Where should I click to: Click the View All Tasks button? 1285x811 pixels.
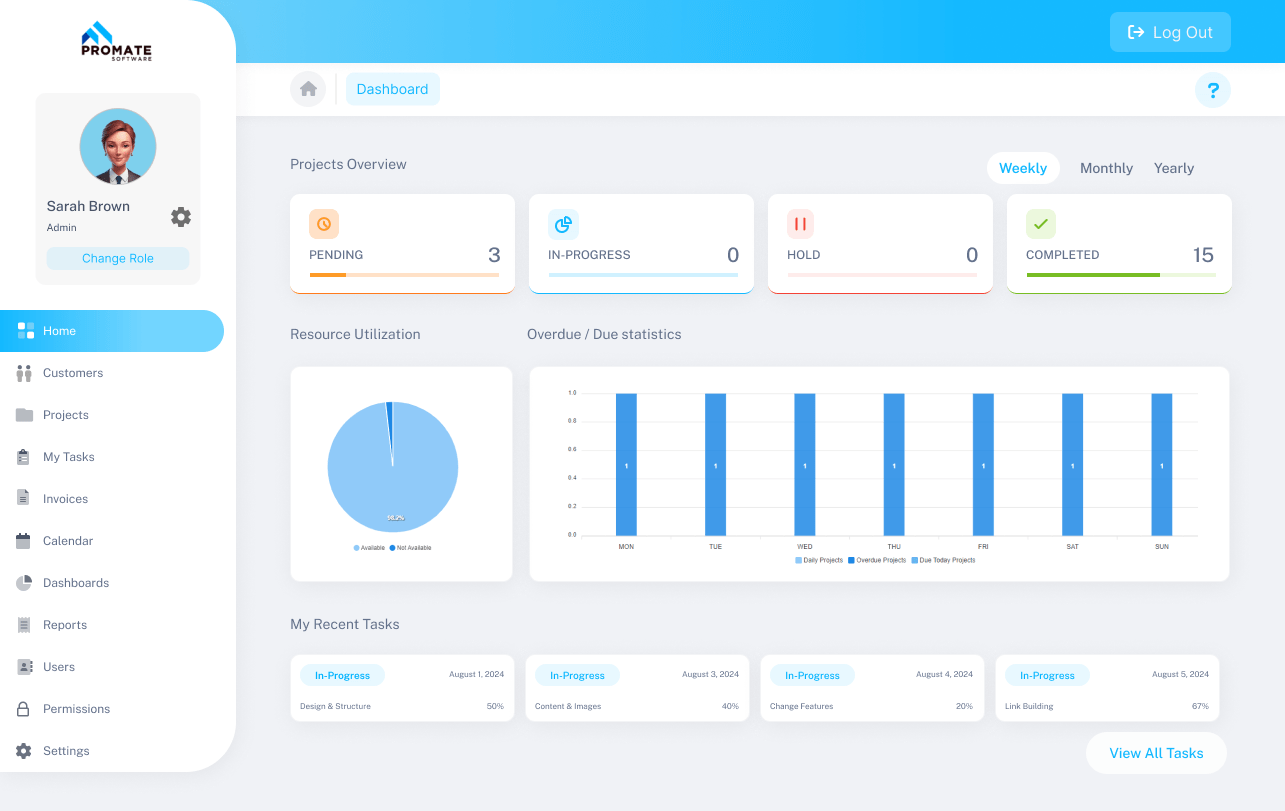[1156, 753]
